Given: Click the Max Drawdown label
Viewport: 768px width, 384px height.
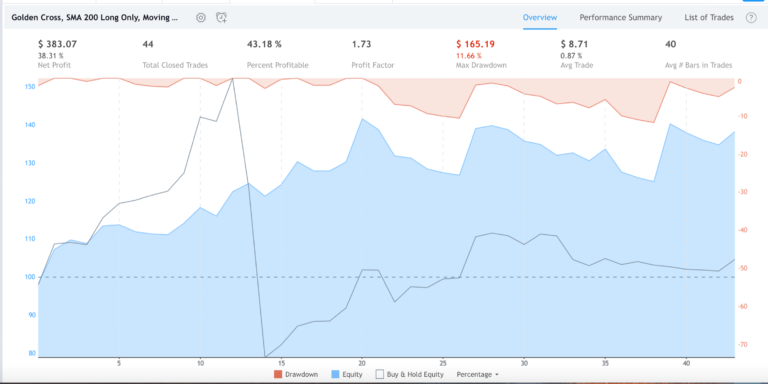Looking at the screenshot, I should [x=481, y=65].
